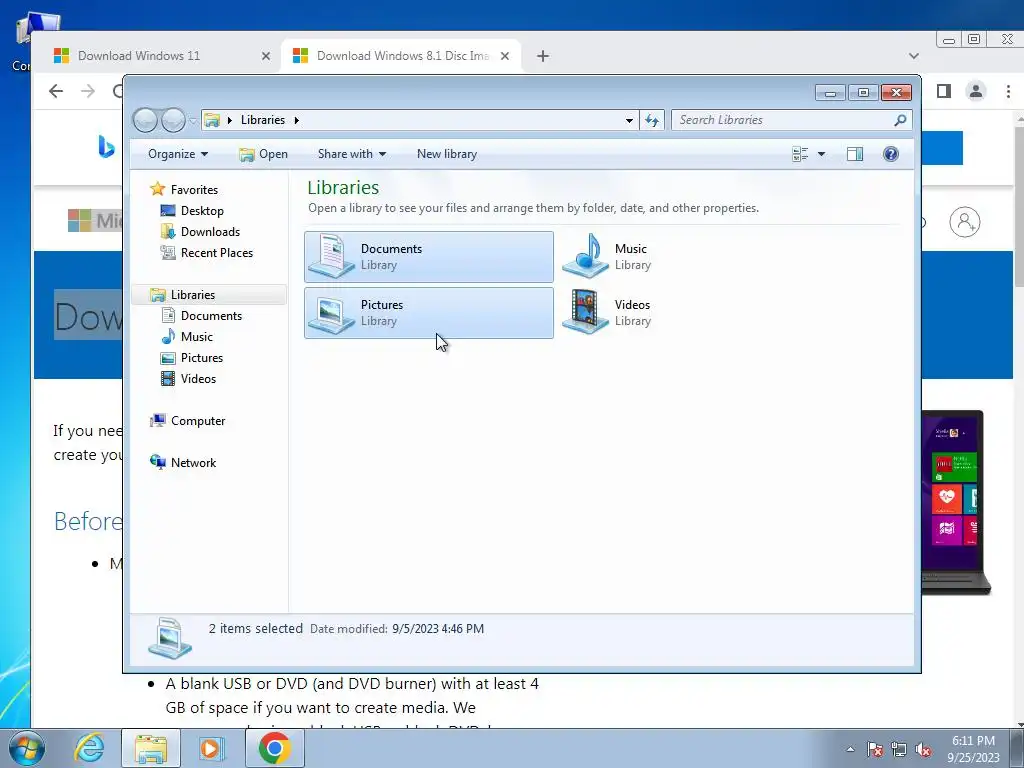Open Chrome three-dot menu

[1008, 91]
